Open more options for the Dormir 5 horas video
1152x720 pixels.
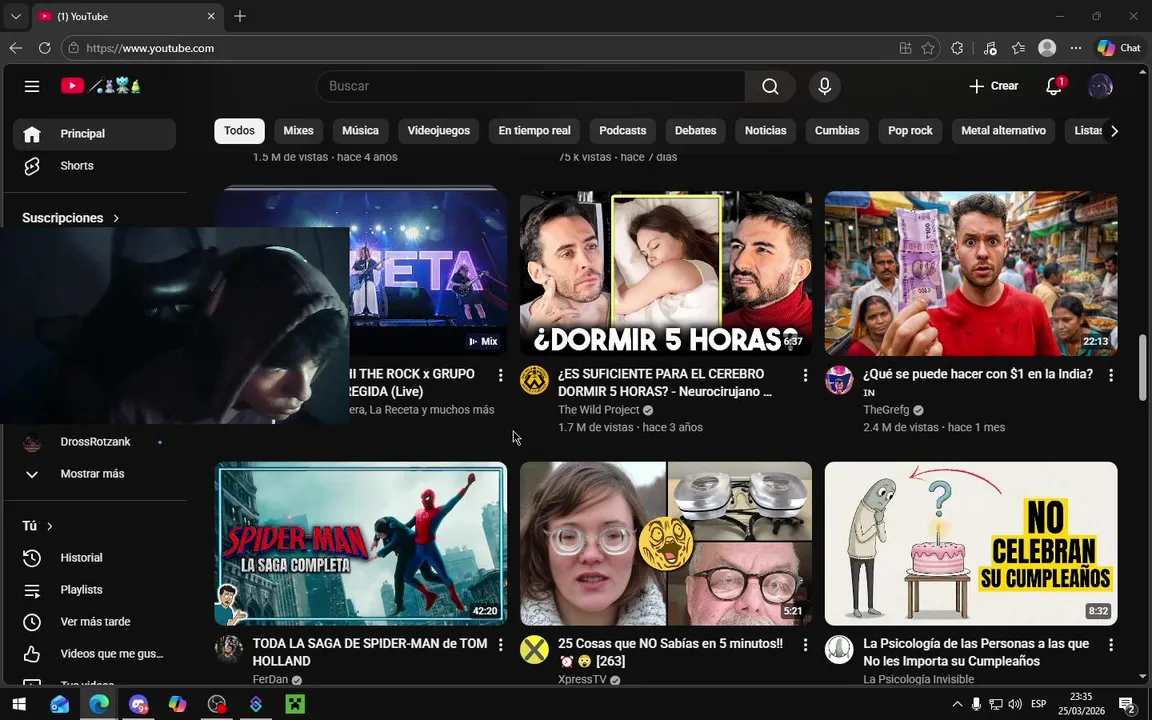805,375
